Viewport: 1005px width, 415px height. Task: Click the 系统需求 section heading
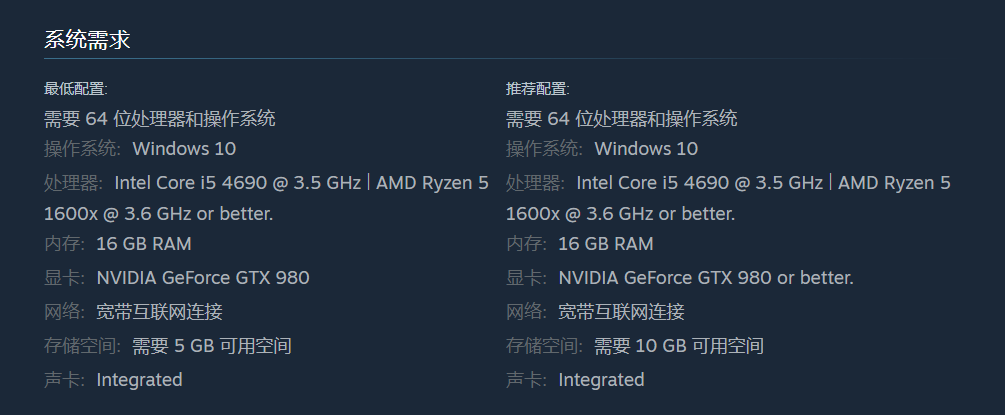pyautogui.click(x=87, y=40)
